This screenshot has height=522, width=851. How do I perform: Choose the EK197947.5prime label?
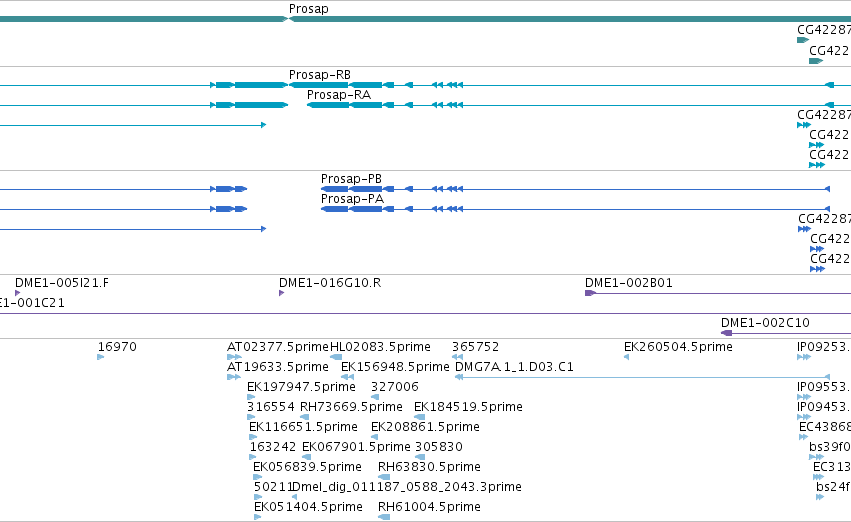tap(301, 387)
